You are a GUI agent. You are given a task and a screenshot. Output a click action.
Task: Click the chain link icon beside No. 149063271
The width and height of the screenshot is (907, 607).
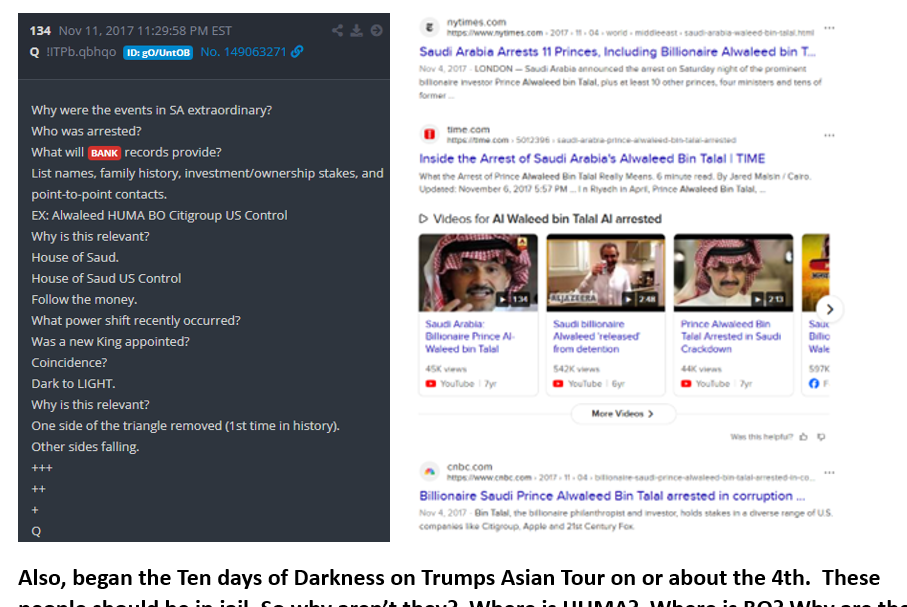click(x=297, y=51)
